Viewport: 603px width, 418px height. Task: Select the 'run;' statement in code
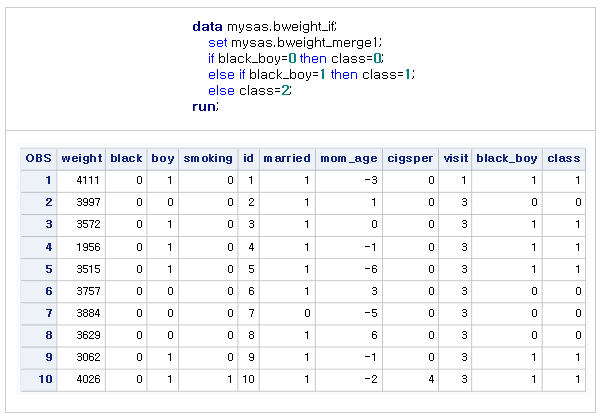pos(205,106)
